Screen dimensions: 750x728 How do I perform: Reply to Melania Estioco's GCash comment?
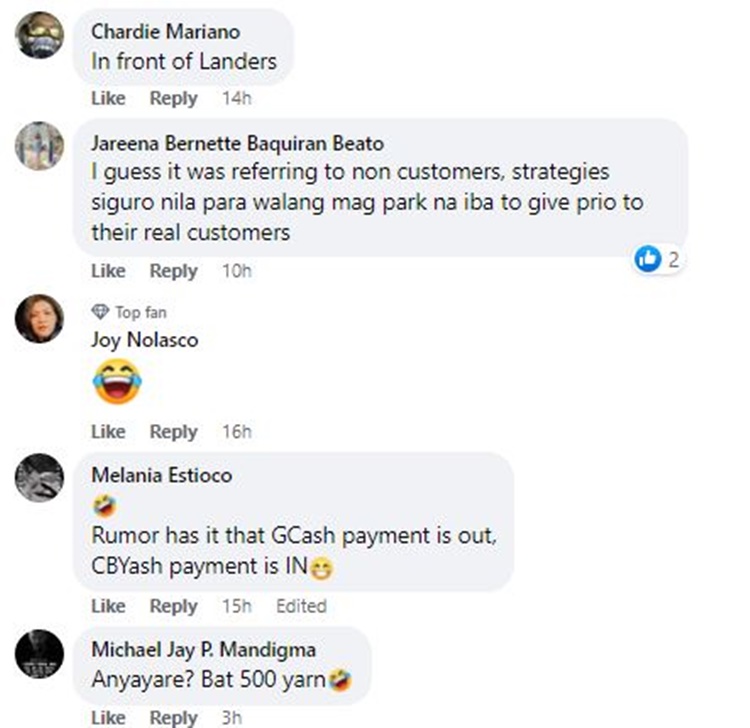(x=174, y=606)
